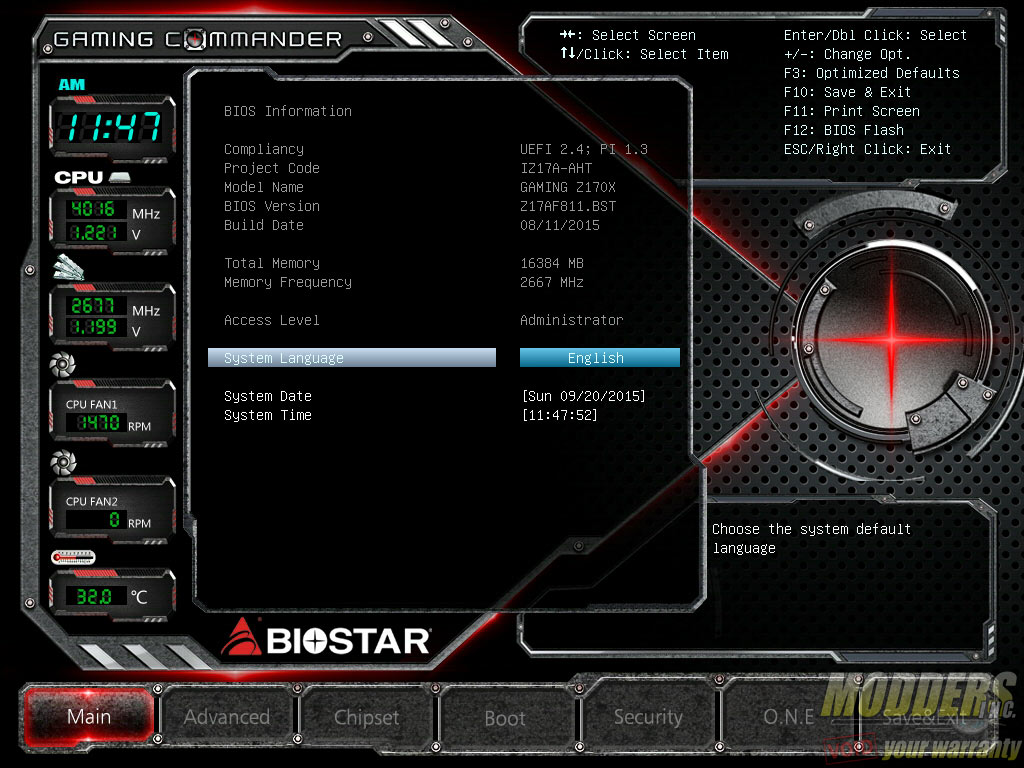
Task: Click the thermometer temperature icon
Action: coord(73,558)
